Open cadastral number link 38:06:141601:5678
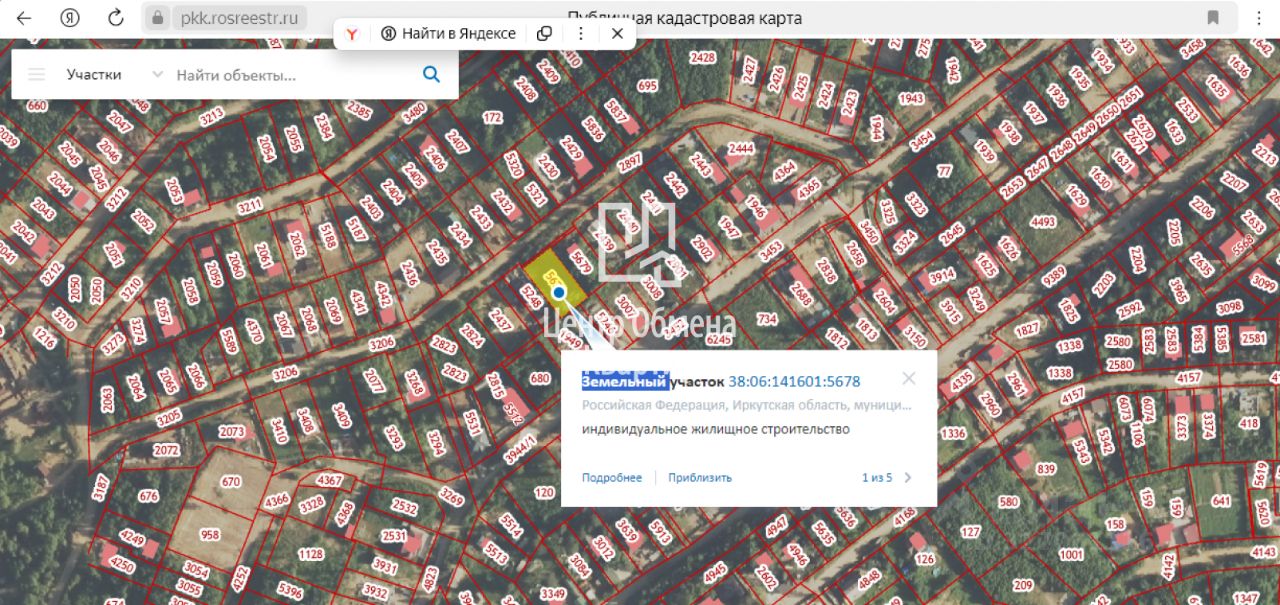 [794, 381]
